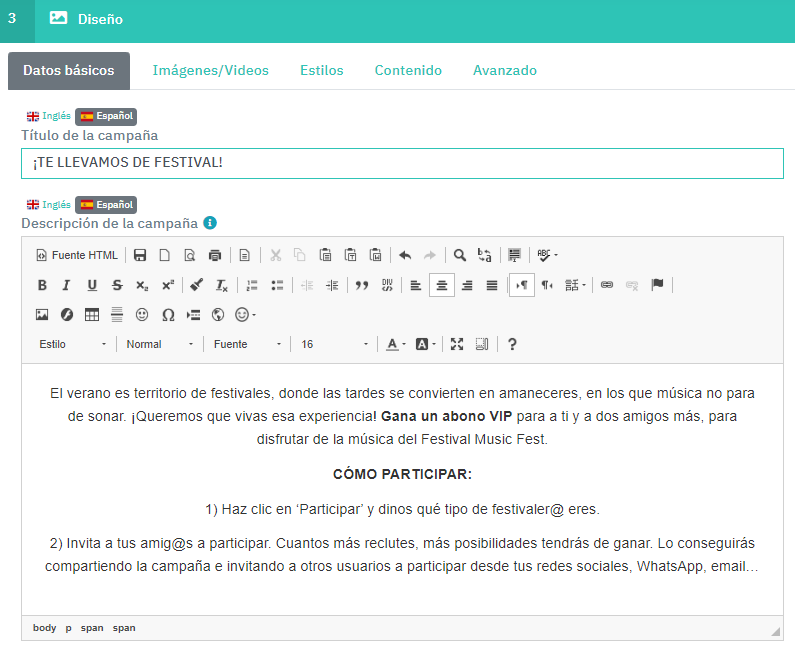Click the Anchor flag icon
Screen dimensions: 795x652
(657, 285)
